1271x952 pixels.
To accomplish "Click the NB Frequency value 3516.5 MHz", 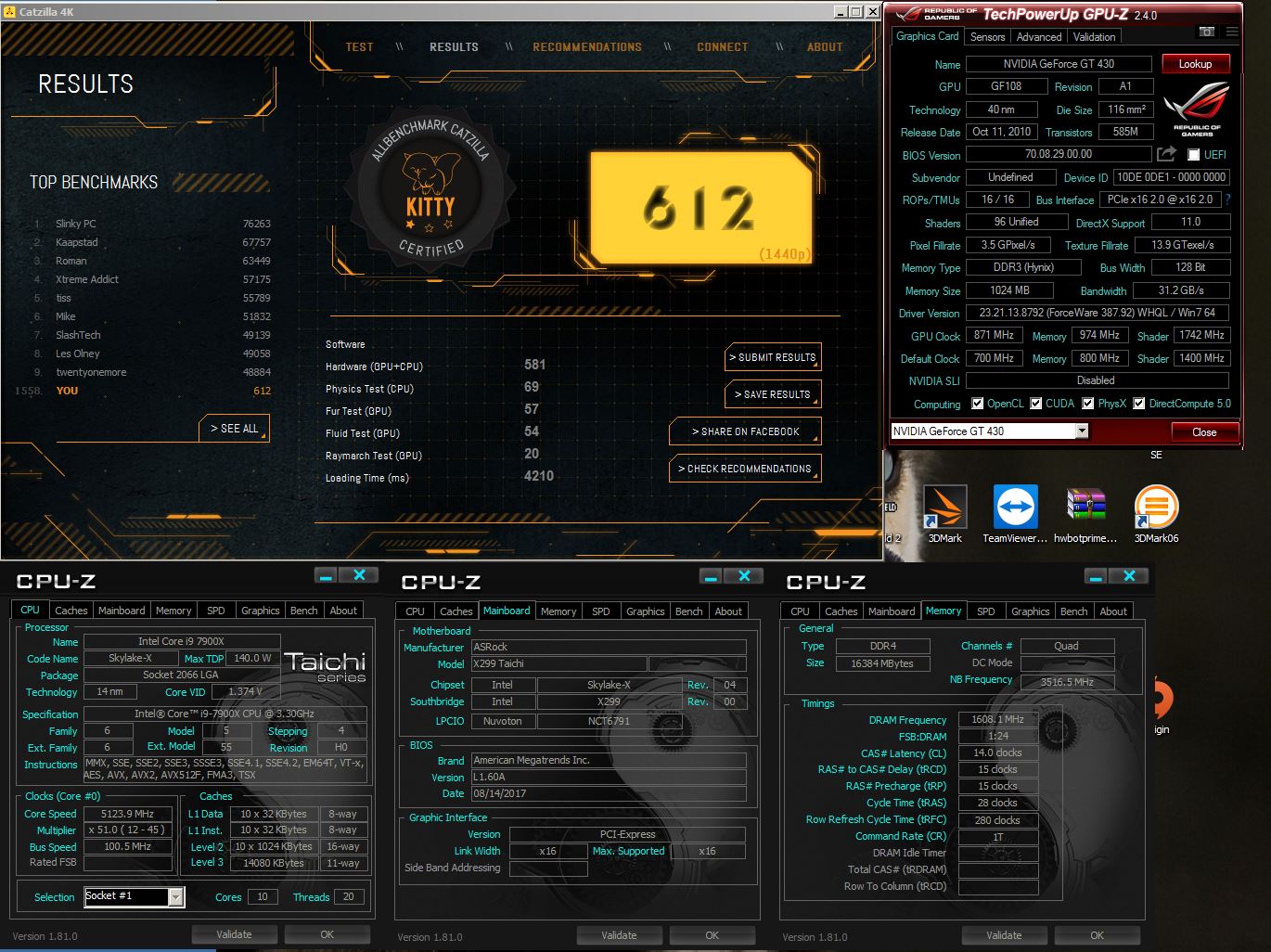I will pos(1067,681).
